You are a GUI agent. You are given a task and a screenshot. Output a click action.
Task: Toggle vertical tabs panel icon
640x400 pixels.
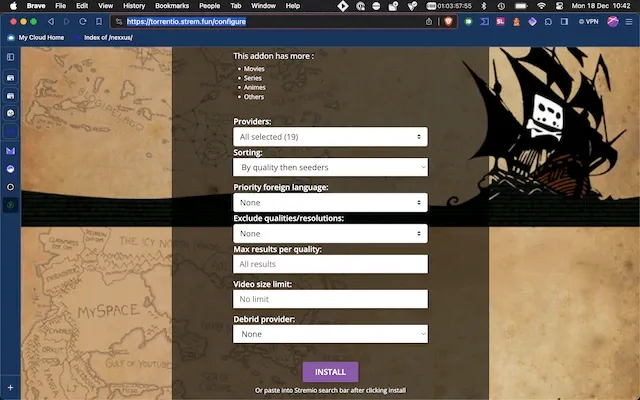(x=11, y=57)
